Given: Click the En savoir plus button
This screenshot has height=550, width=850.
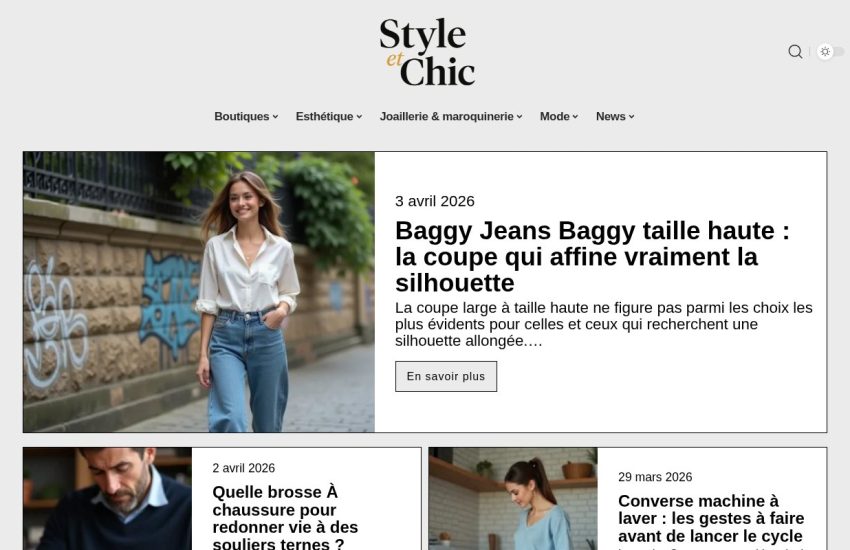Looking at the screenshot, I should pos(446,376).
